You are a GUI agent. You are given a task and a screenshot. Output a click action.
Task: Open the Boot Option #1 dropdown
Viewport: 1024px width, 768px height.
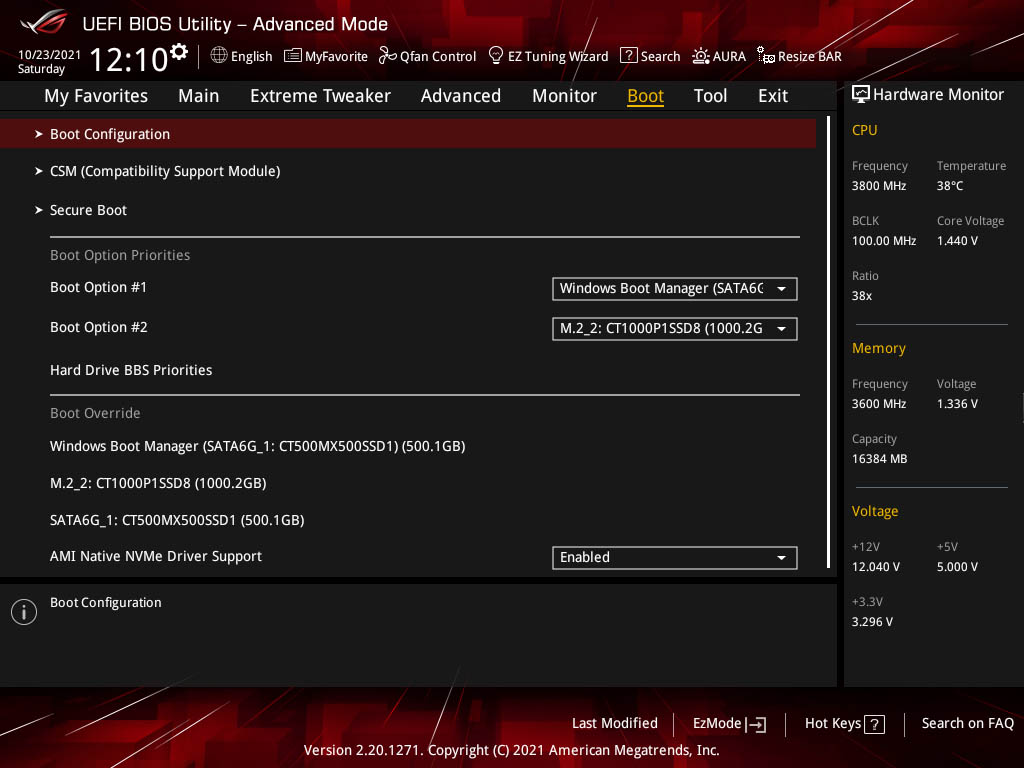[675, 289]
